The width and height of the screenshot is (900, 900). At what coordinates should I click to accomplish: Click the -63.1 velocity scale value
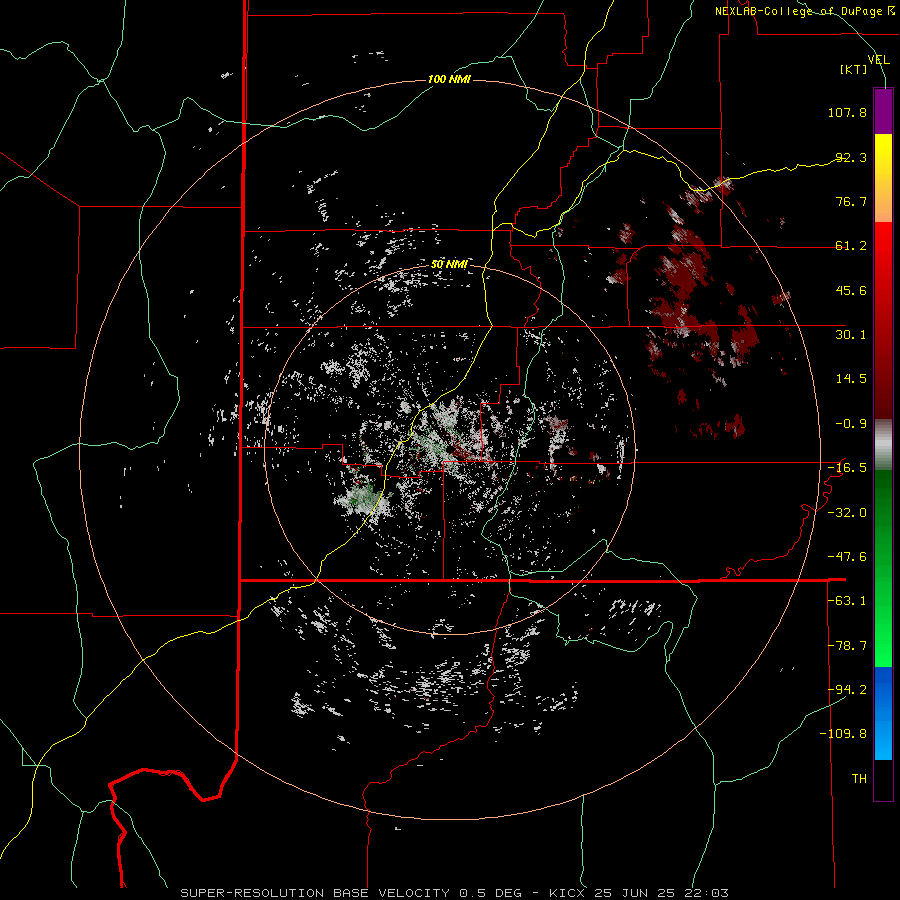(x=847, y=601)
